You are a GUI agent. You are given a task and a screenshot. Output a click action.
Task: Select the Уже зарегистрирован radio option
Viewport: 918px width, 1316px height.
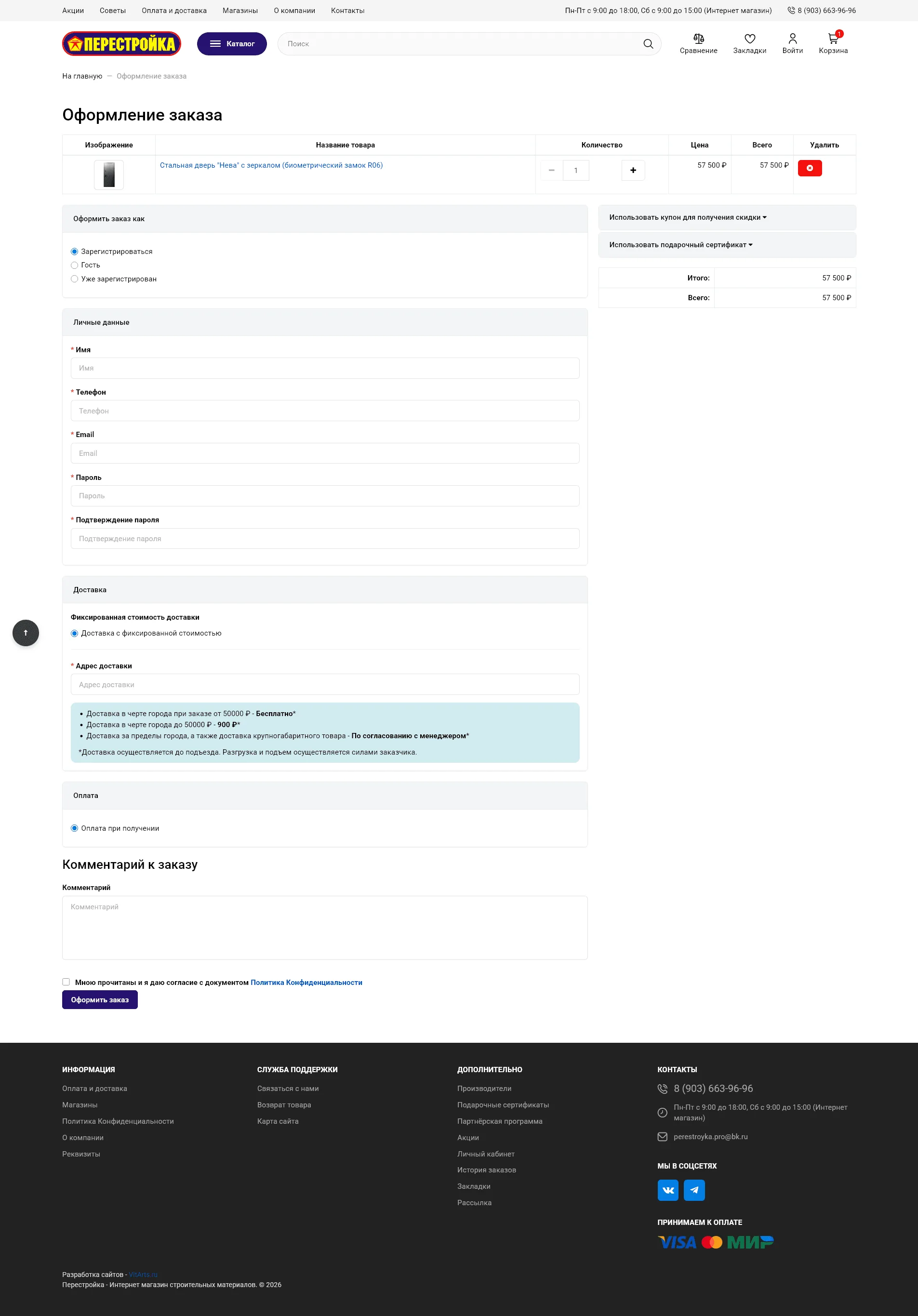click(75, 279)
